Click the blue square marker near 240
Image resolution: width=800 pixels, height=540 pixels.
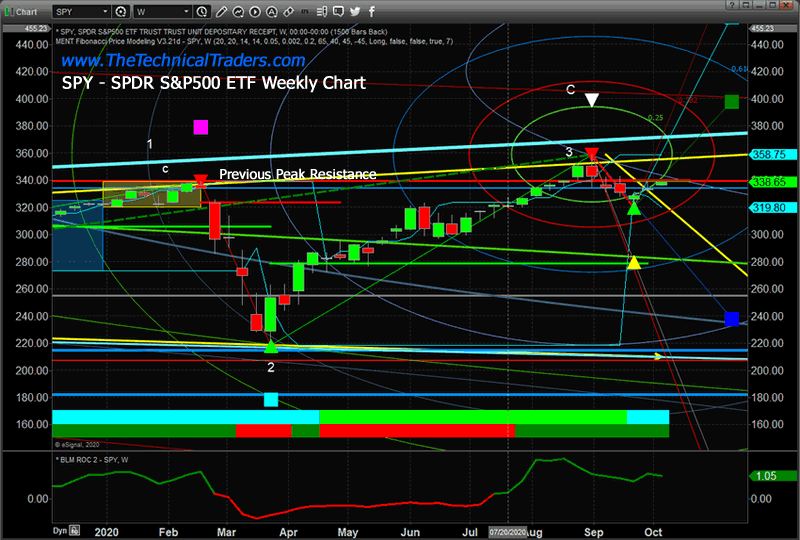tap(732, 319)
